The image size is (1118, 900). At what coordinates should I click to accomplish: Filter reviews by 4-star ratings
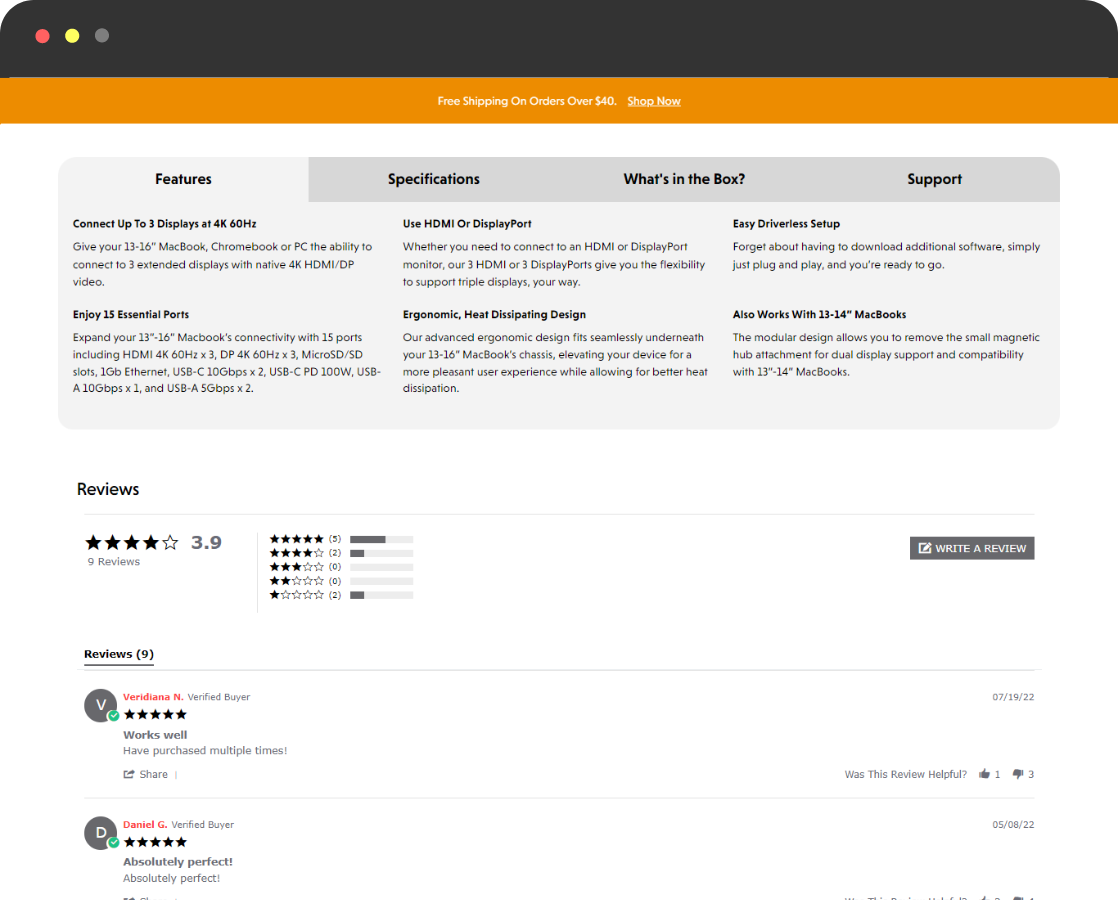click(x=296, y=553)
